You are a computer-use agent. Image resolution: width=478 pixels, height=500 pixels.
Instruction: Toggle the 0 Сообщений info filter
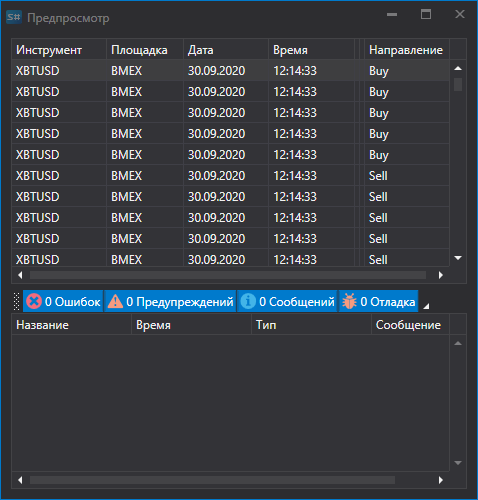[x=287, y=301]
